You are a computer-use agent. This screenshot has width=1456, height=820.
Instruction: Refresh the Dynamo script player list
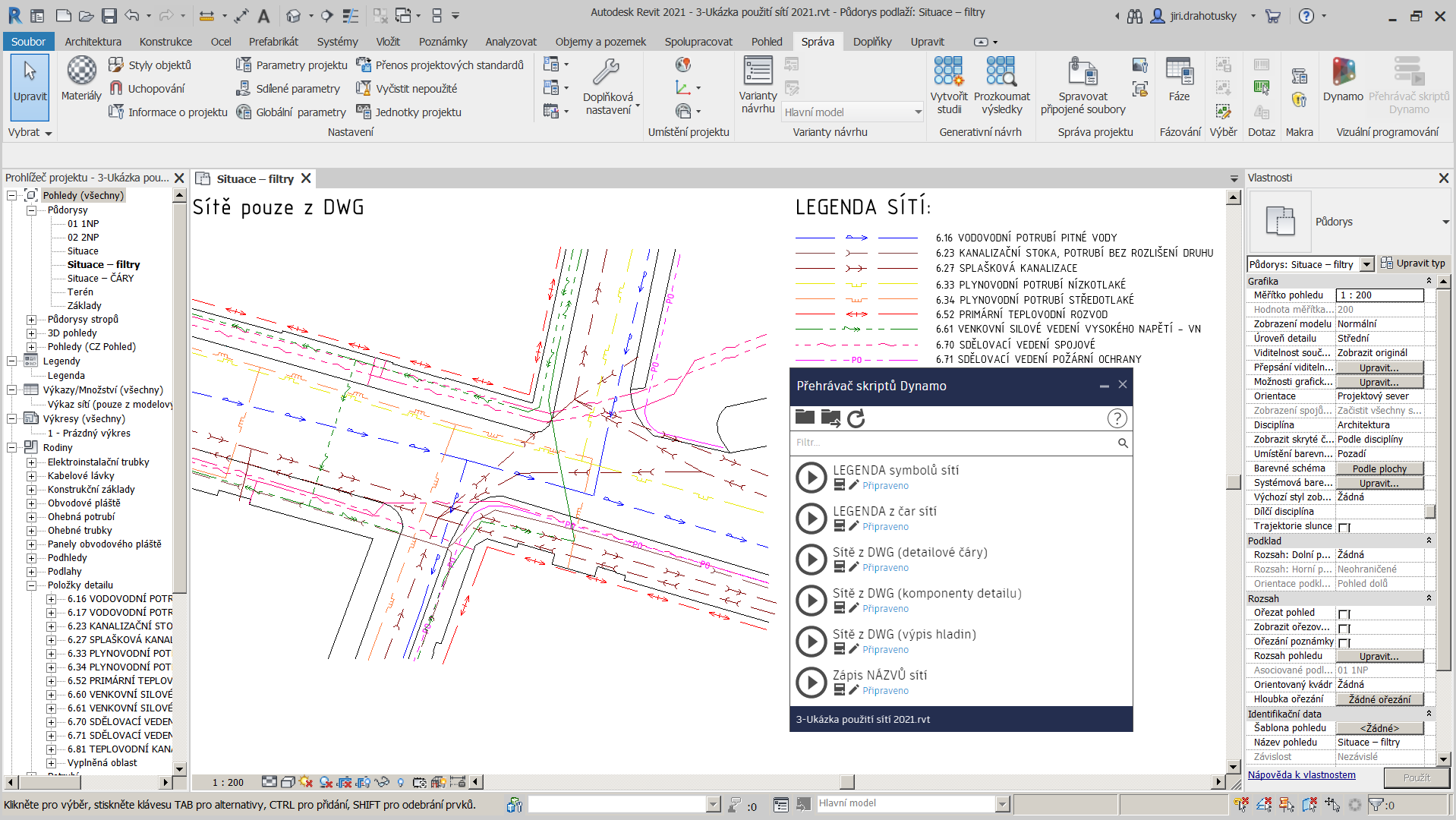point(856,418)
